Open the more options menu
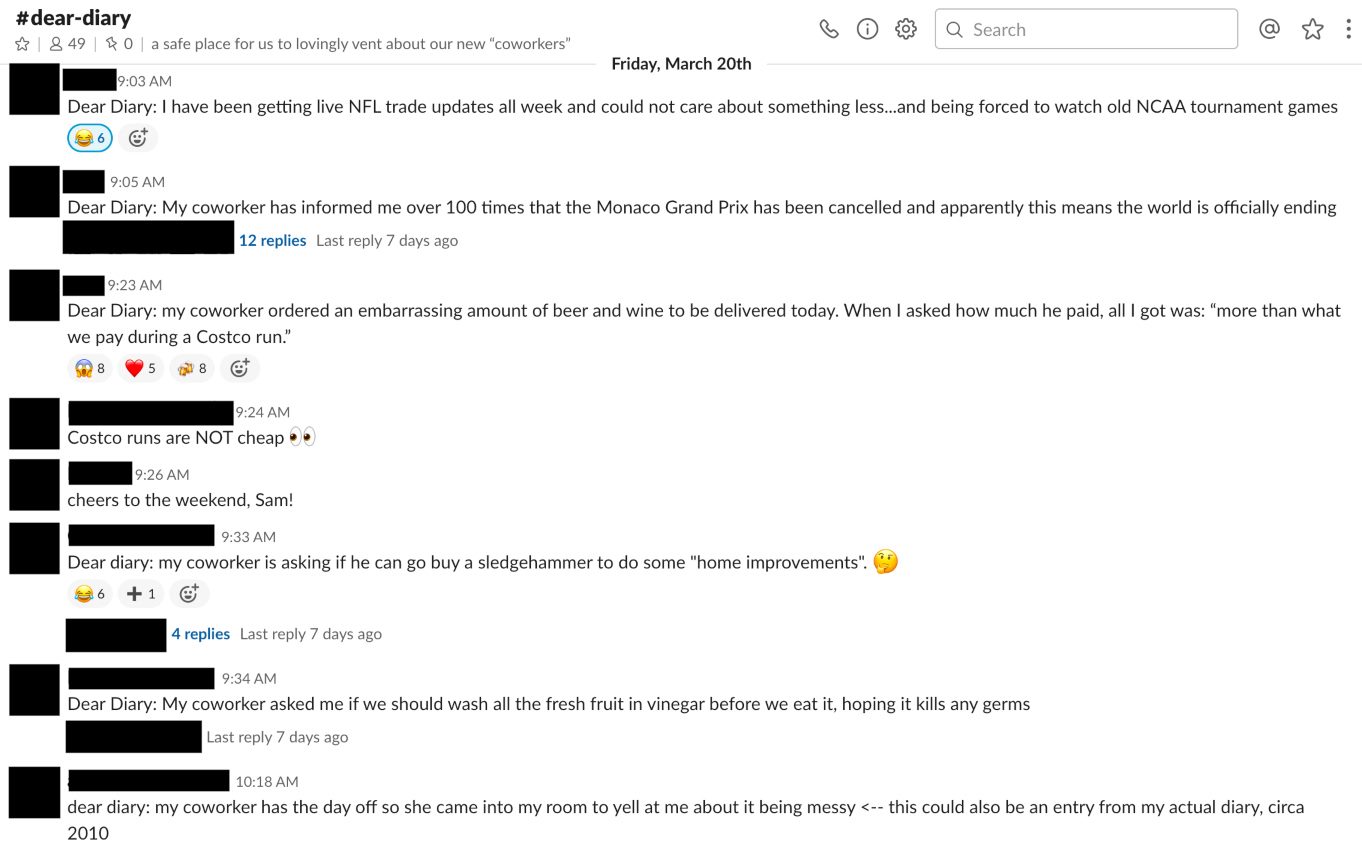 coord(1348,29)
